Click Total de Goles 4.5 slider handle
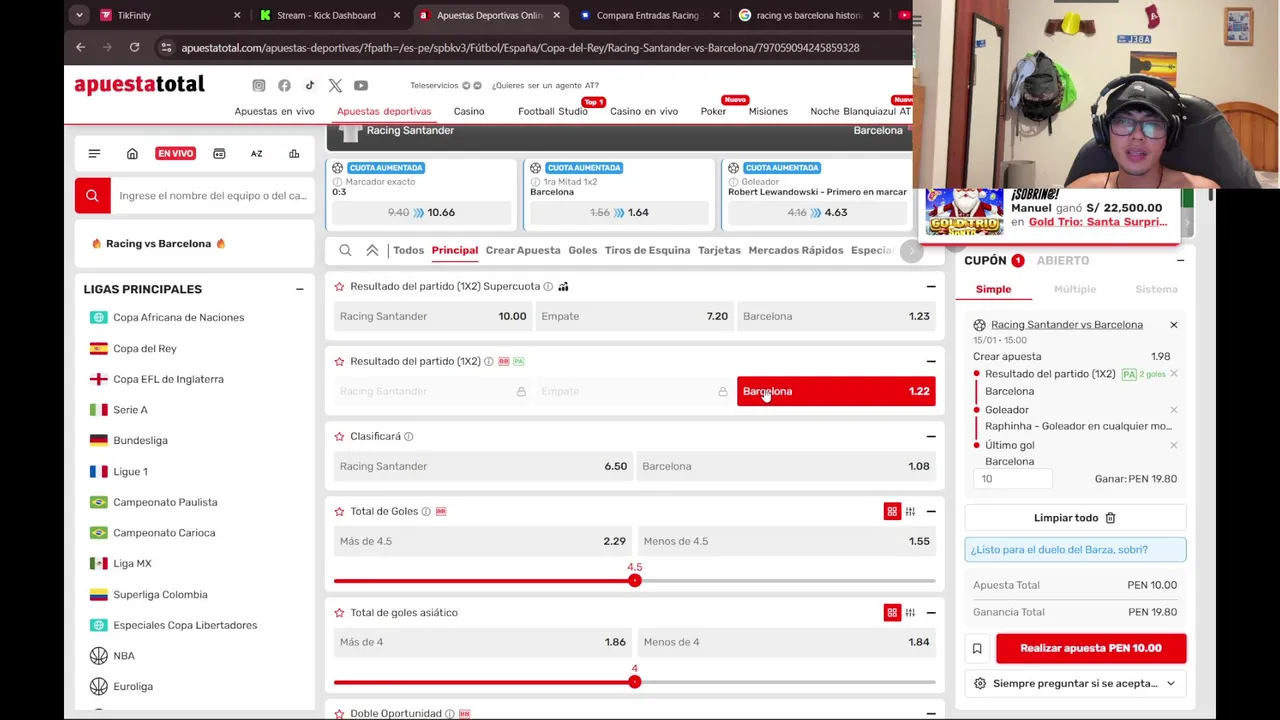 634,581
